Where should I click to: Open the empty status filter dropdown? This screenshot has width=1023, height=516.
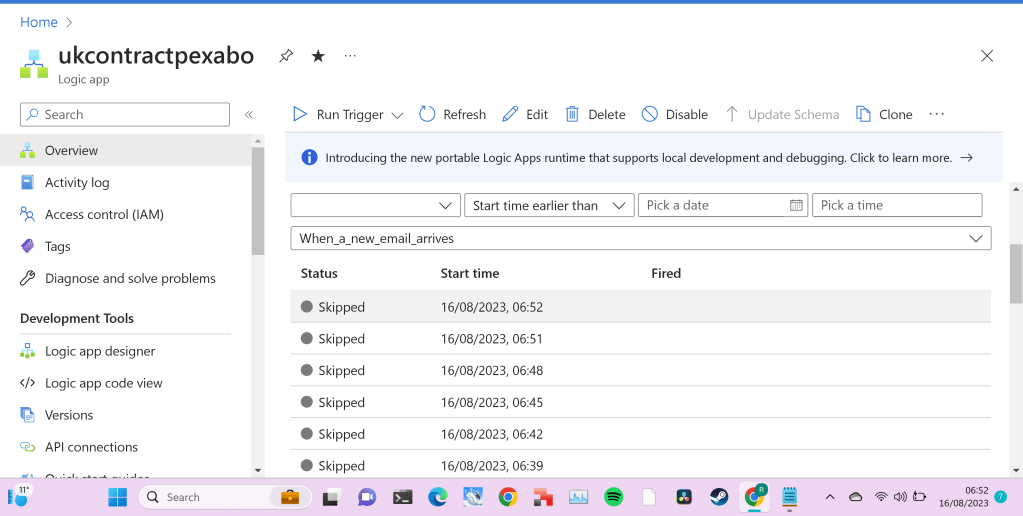click(x=375, y=205)
